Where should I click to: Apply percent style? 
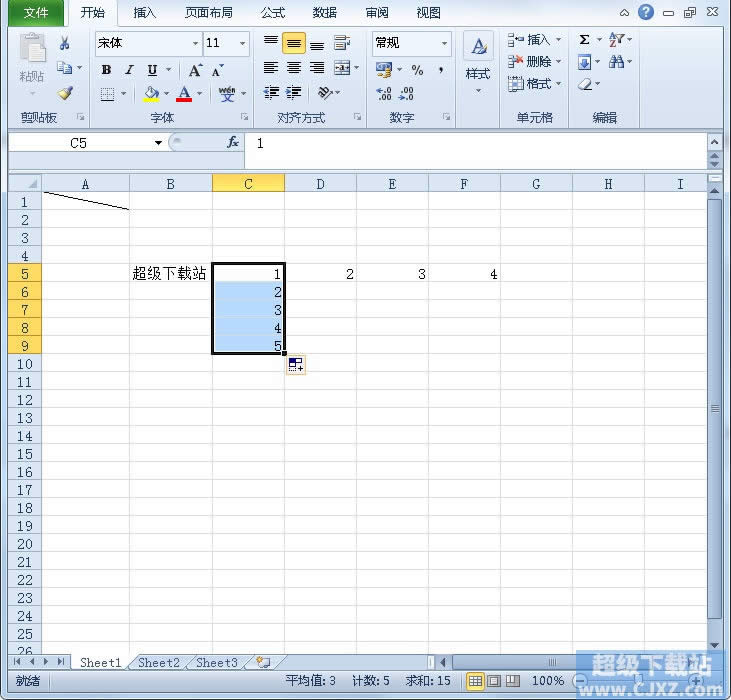click(x=417, y=70)
